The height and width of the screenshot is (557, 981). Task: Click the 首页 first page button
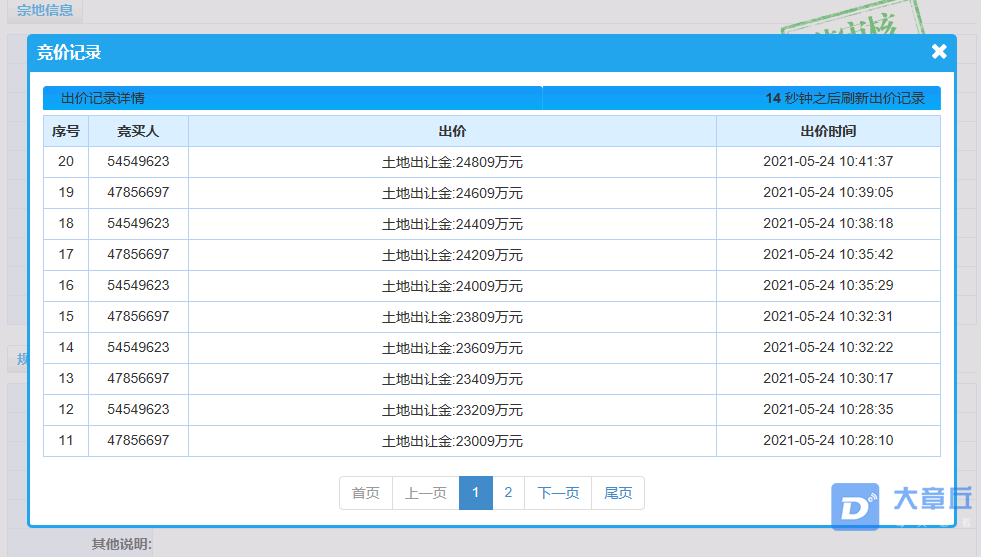coord(366,493)
